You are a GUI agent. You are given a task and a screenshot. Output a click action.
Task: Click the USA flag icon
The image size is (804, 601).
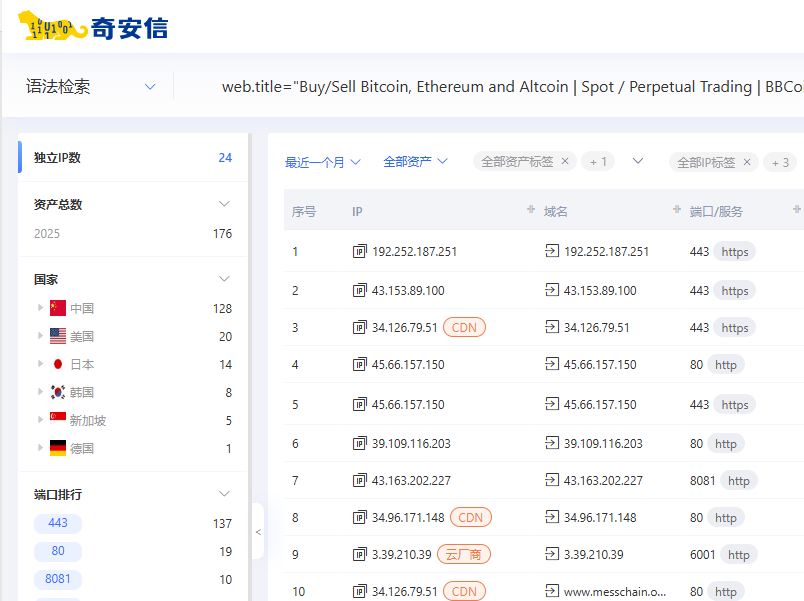click(58, 336)
